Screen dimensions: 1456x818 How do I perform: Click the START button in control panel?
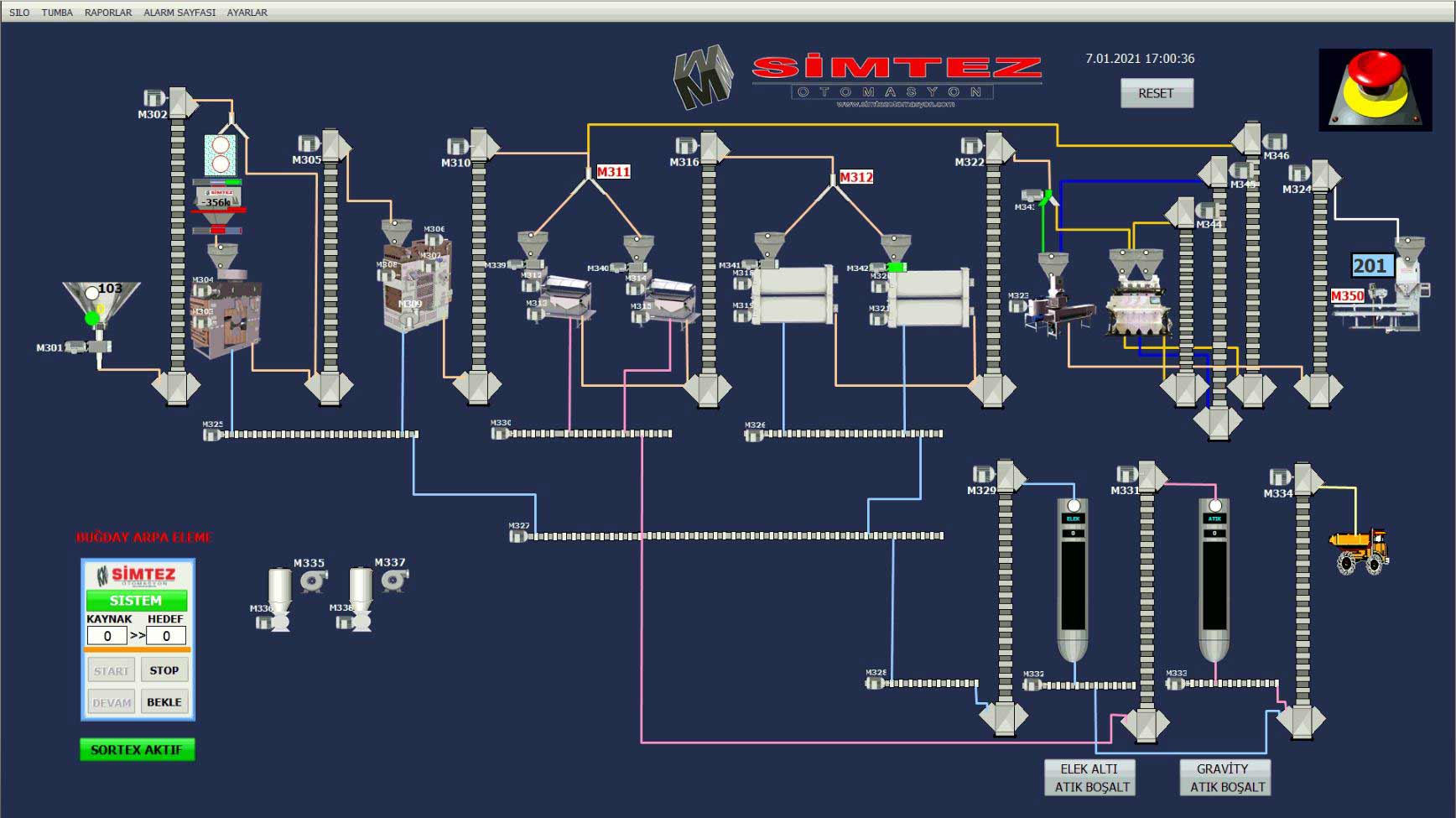(x=111, y=670)
